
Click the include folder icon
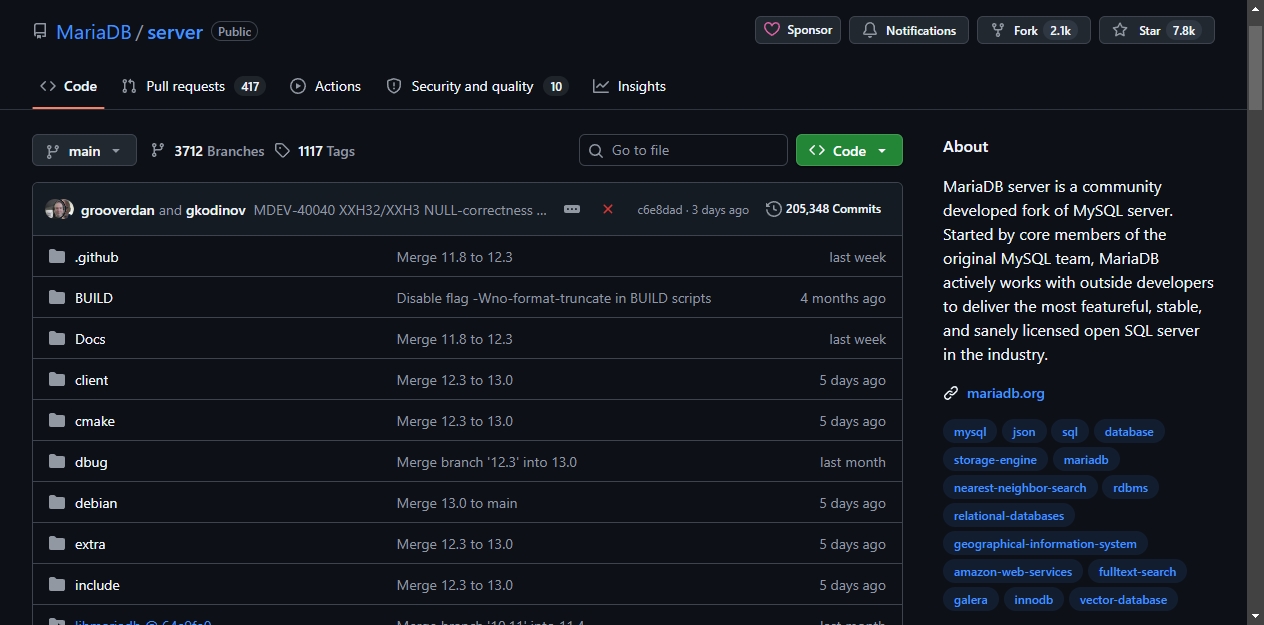pyautogui.click(x=57, y=585)
